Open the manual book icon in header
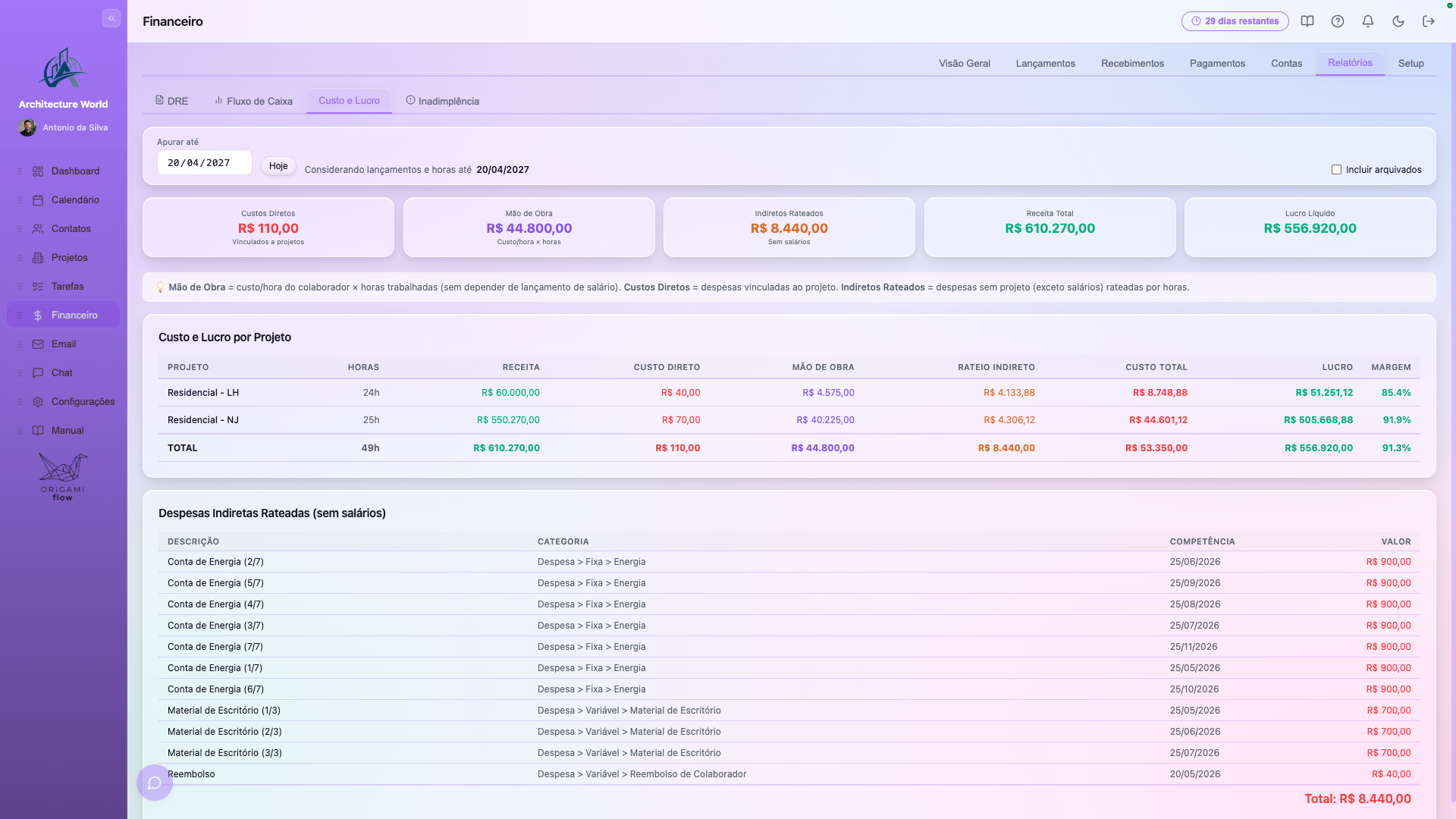This screenshot has height=819, width=1456. click(1307, 21)
